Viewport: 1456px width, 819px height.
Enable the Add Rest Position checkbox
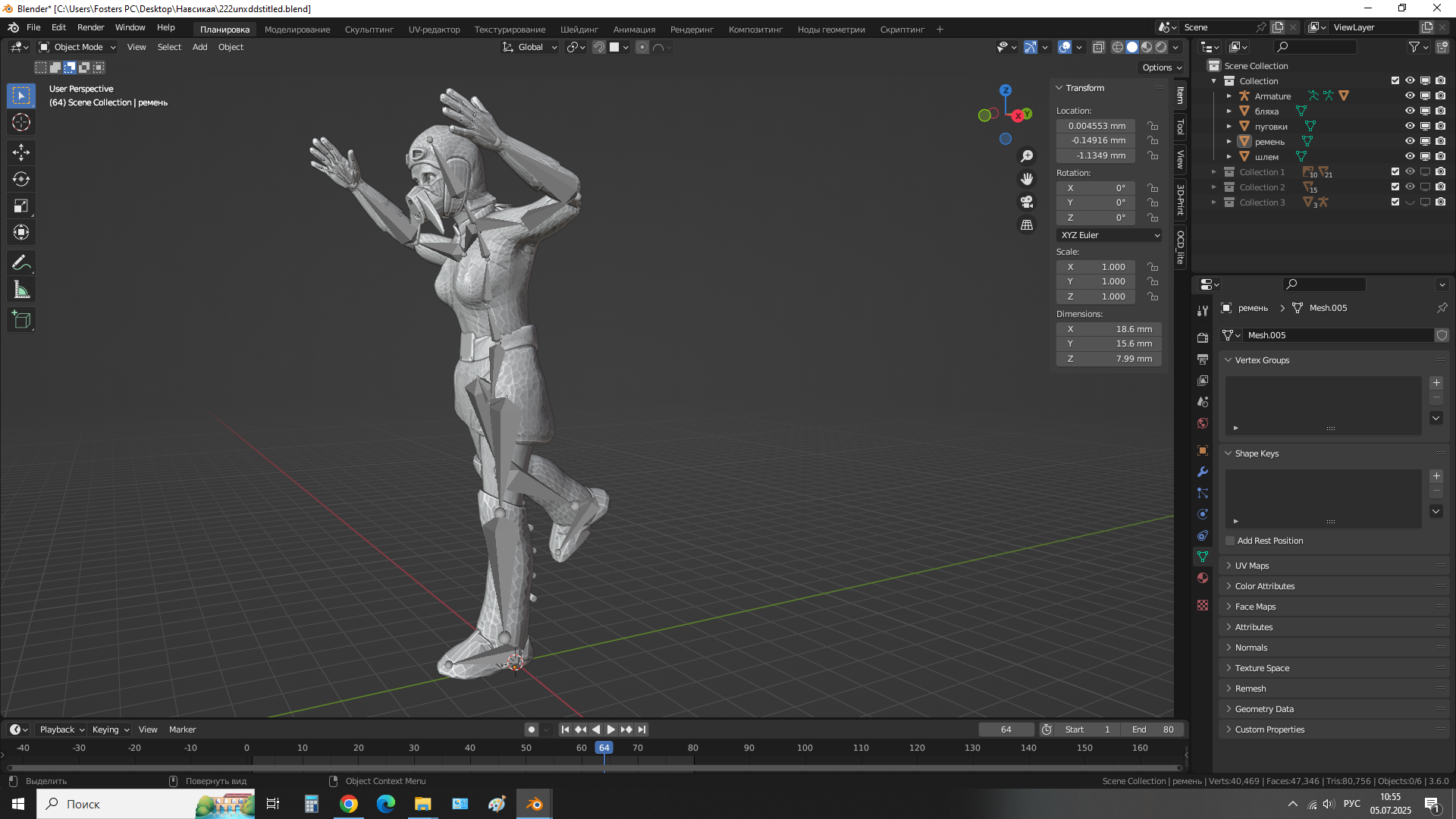[1230, 541]
